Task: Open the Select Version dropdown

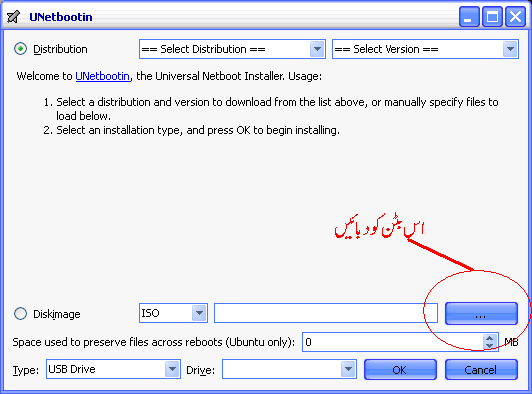Action: (x=425, y=49)
